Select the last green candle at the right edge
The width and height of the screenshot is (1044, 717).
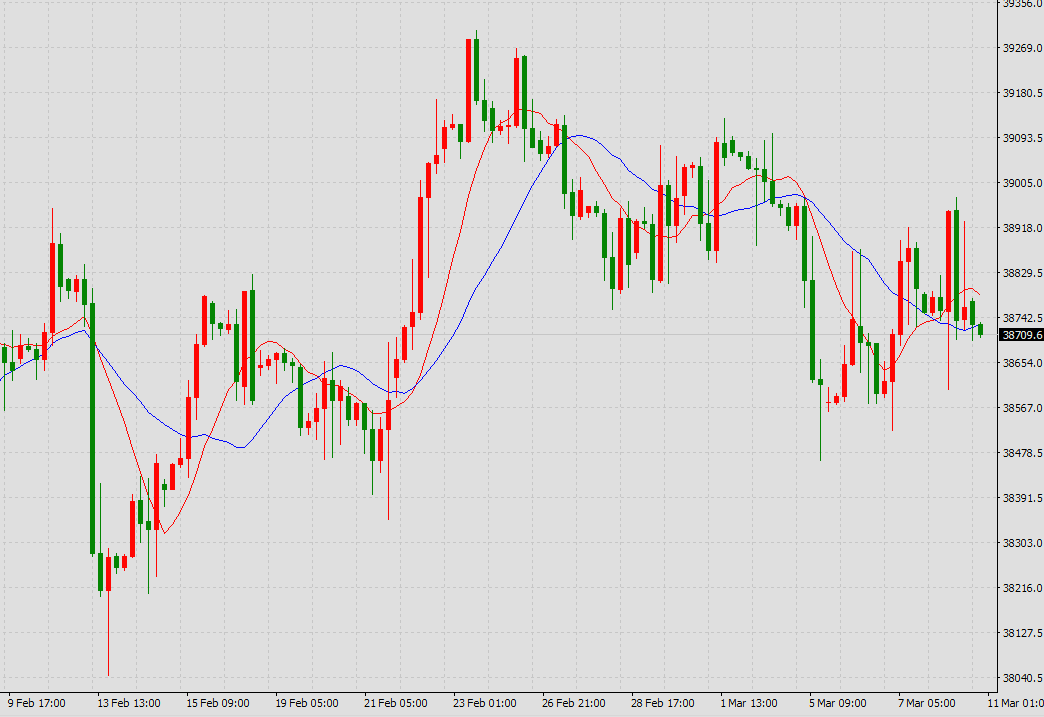coord(980,329)
